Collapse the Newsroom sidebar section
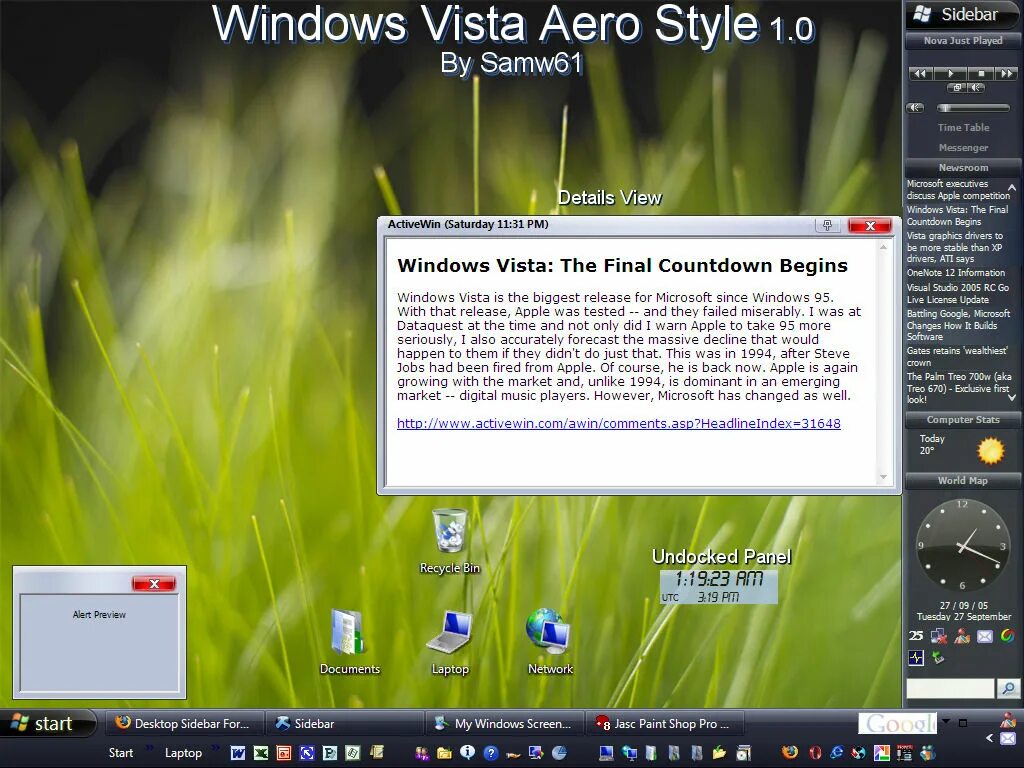Screen dimensions: 1024x768 (x=962, y=167)
